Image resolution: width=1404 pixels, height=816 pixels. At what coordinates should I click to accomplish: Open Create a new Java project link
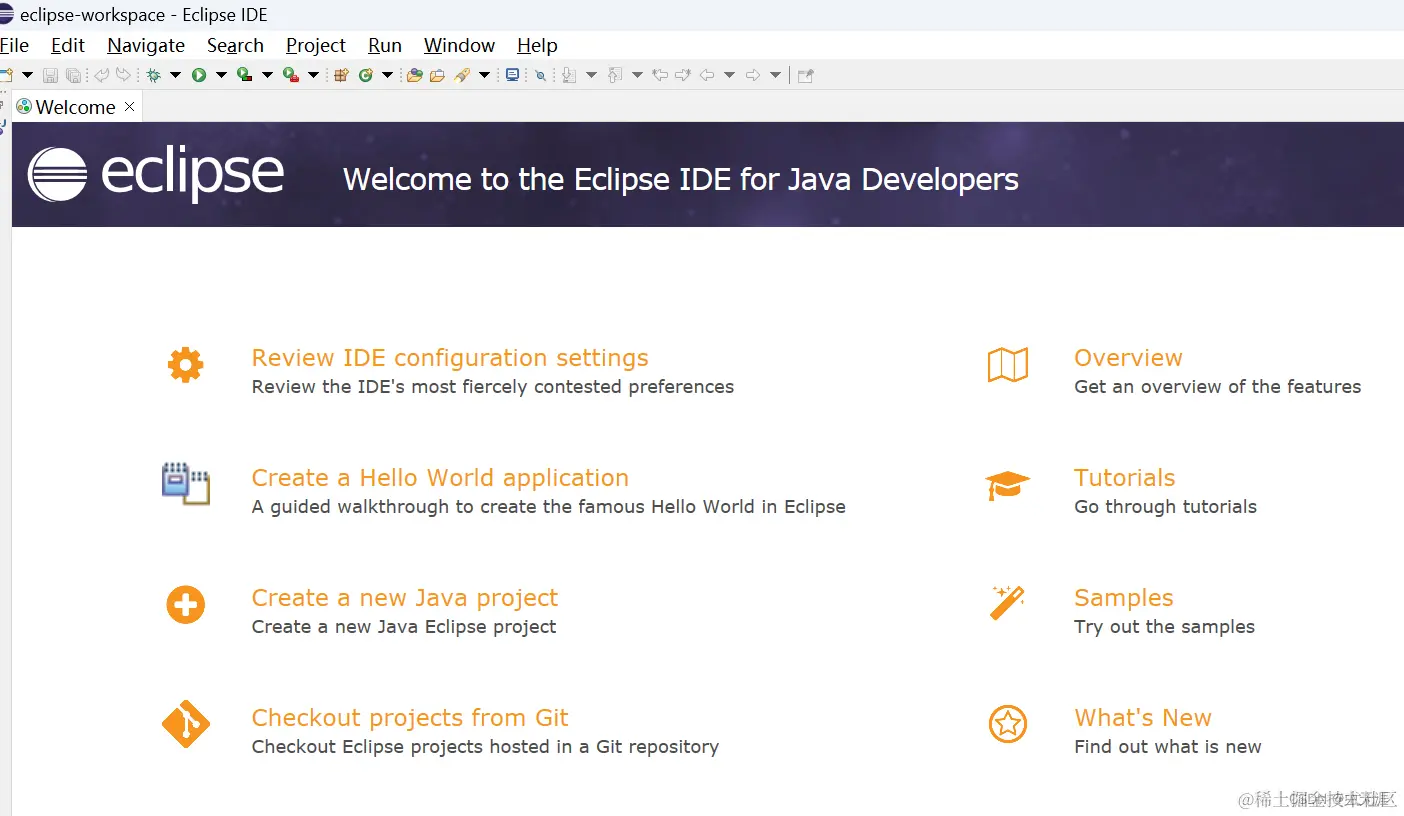405,598
